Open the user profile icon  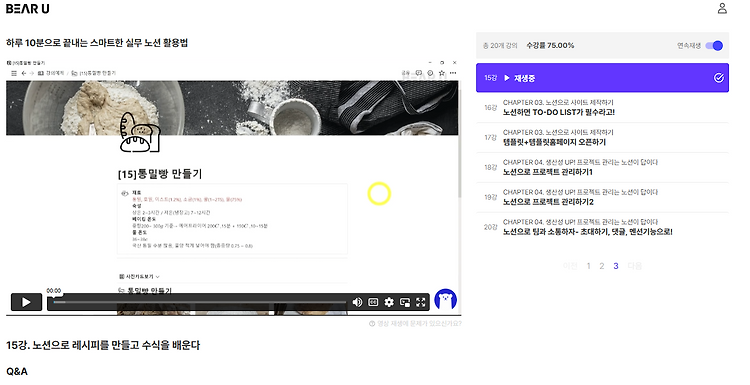pyautogui.click(x=722, y=9)
